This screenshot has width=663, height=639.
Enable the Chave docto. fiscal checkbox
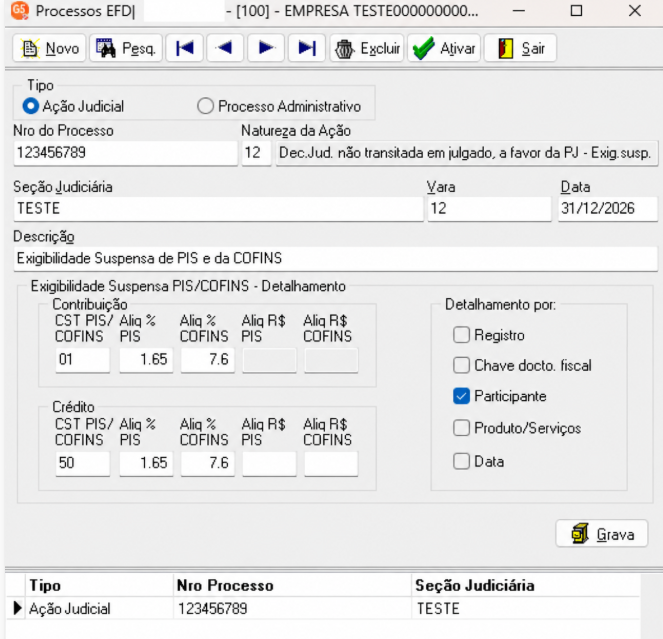pyautogui.click(x=461, y=365)
